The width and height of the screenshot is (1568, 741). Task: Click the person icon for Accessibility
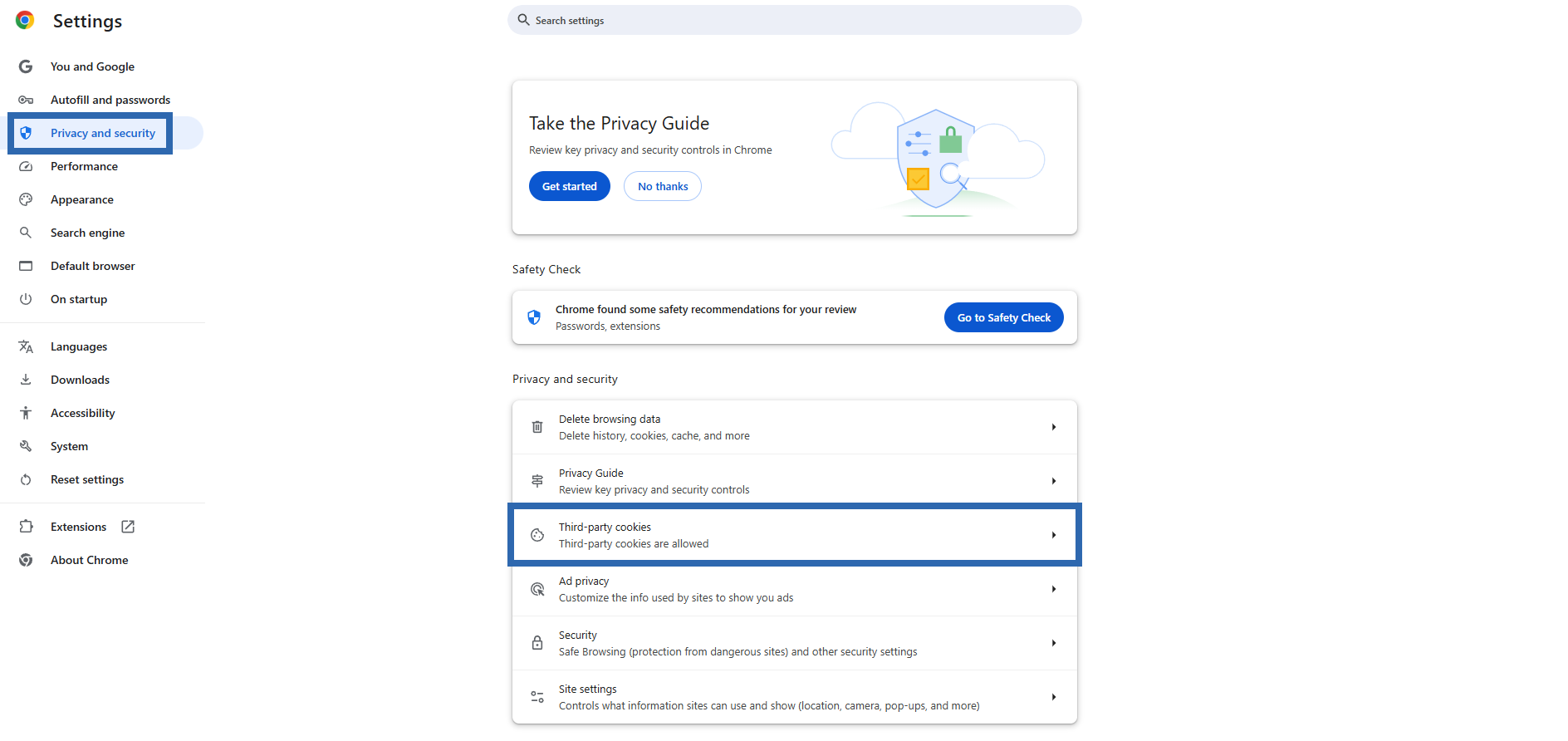26,413
